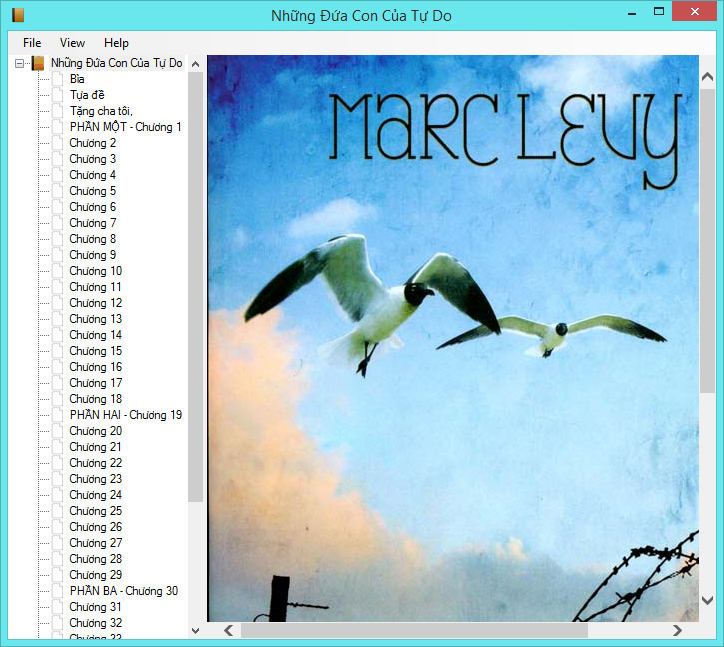Jump to Chương 9
The image size is (724, 647).
coord(92,255)
